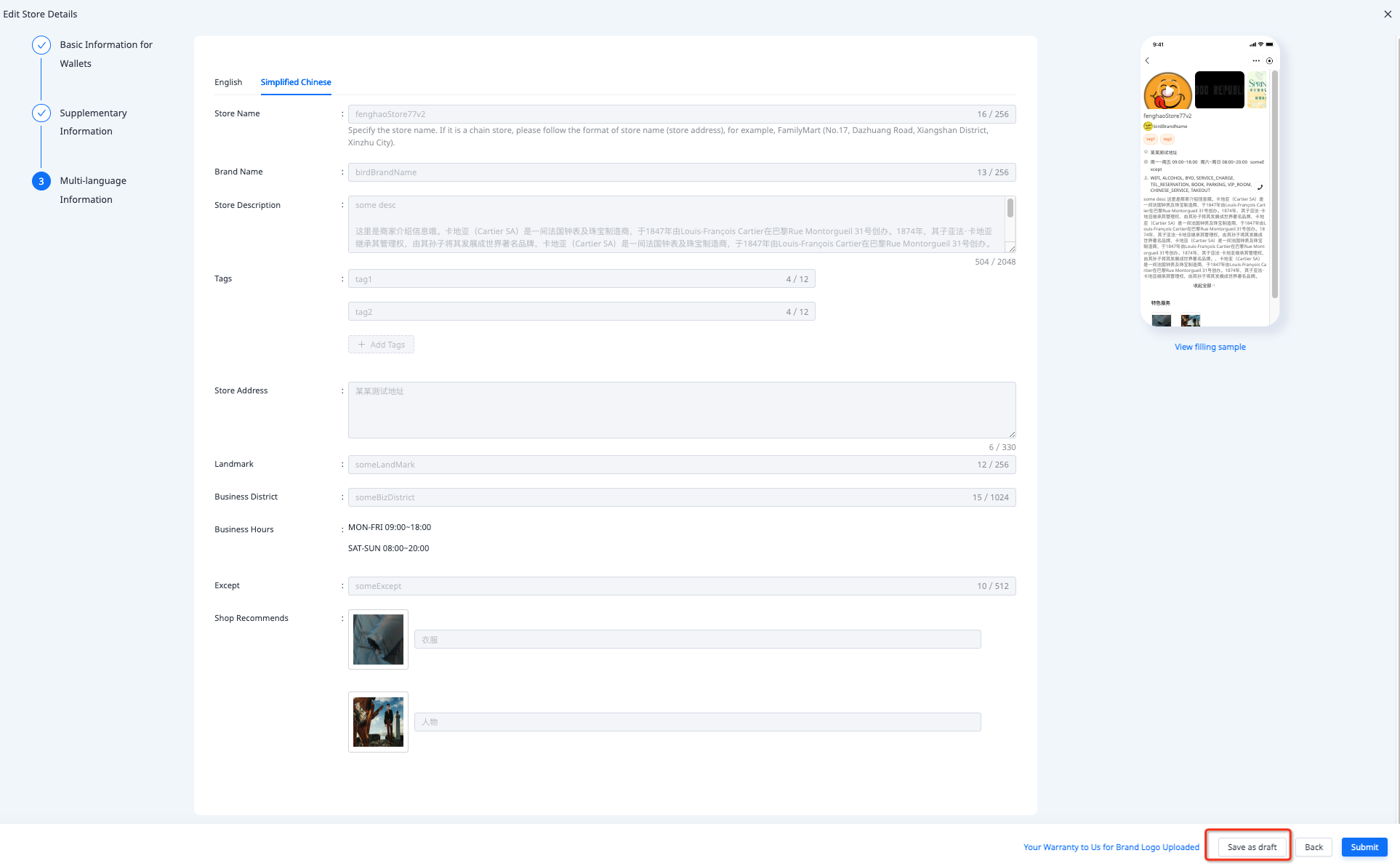The image size is (1400, 866).
Task: Click the three-dots menu in phone preview
Action: (1256, 61)
